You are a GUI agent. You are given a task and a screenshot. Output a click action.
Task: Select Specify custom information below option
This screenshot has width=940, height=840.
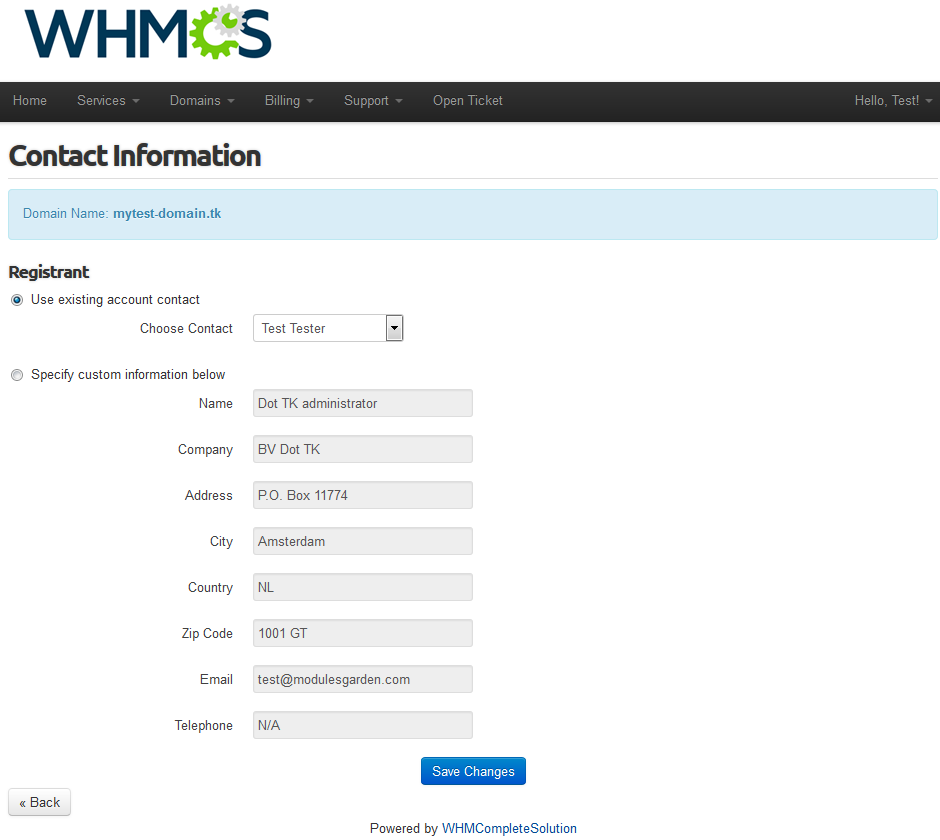pyautogui.click(x=17, y=375)
